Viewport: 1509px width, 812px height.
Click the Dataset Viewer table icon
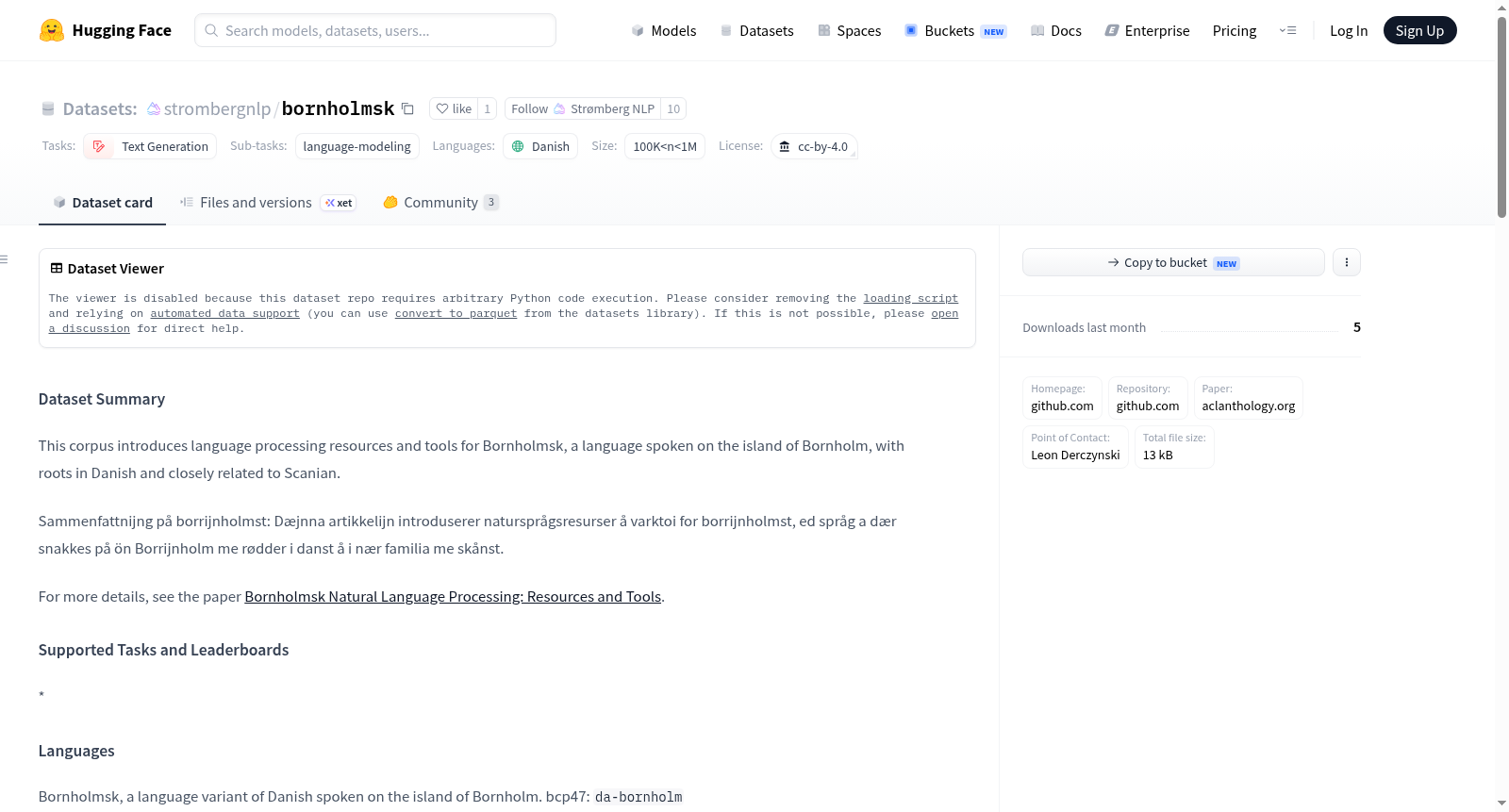[x=57, y=269]
